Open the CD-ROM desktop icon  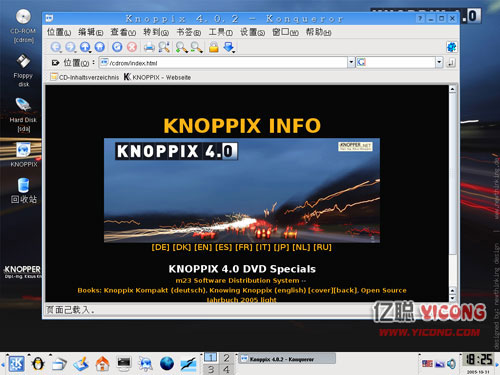[23, 26]
